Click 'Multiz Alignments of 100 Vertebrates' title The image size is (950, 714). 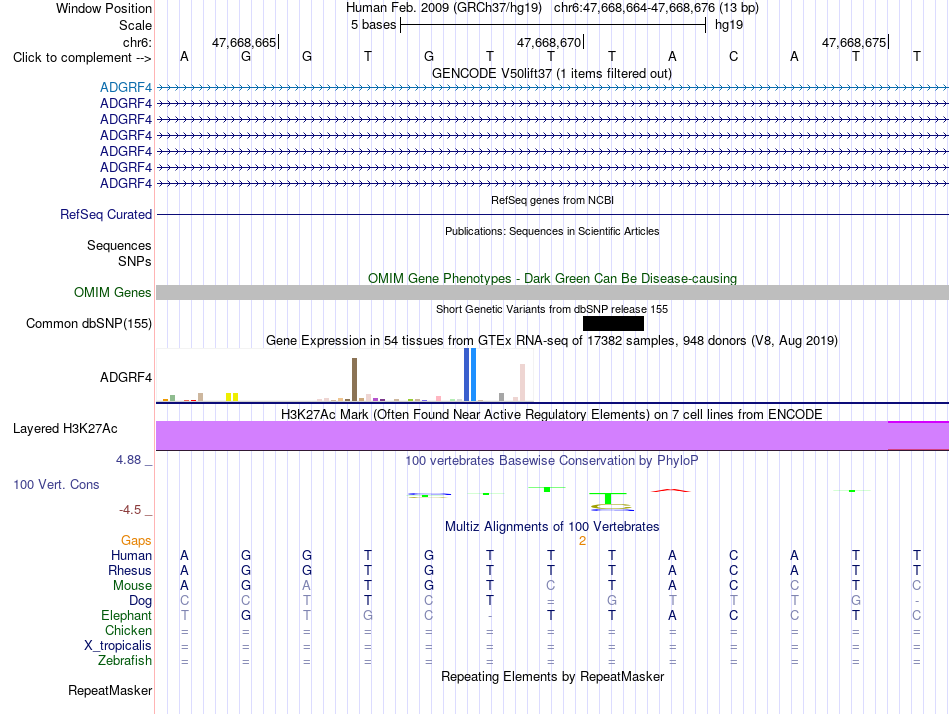552,527
